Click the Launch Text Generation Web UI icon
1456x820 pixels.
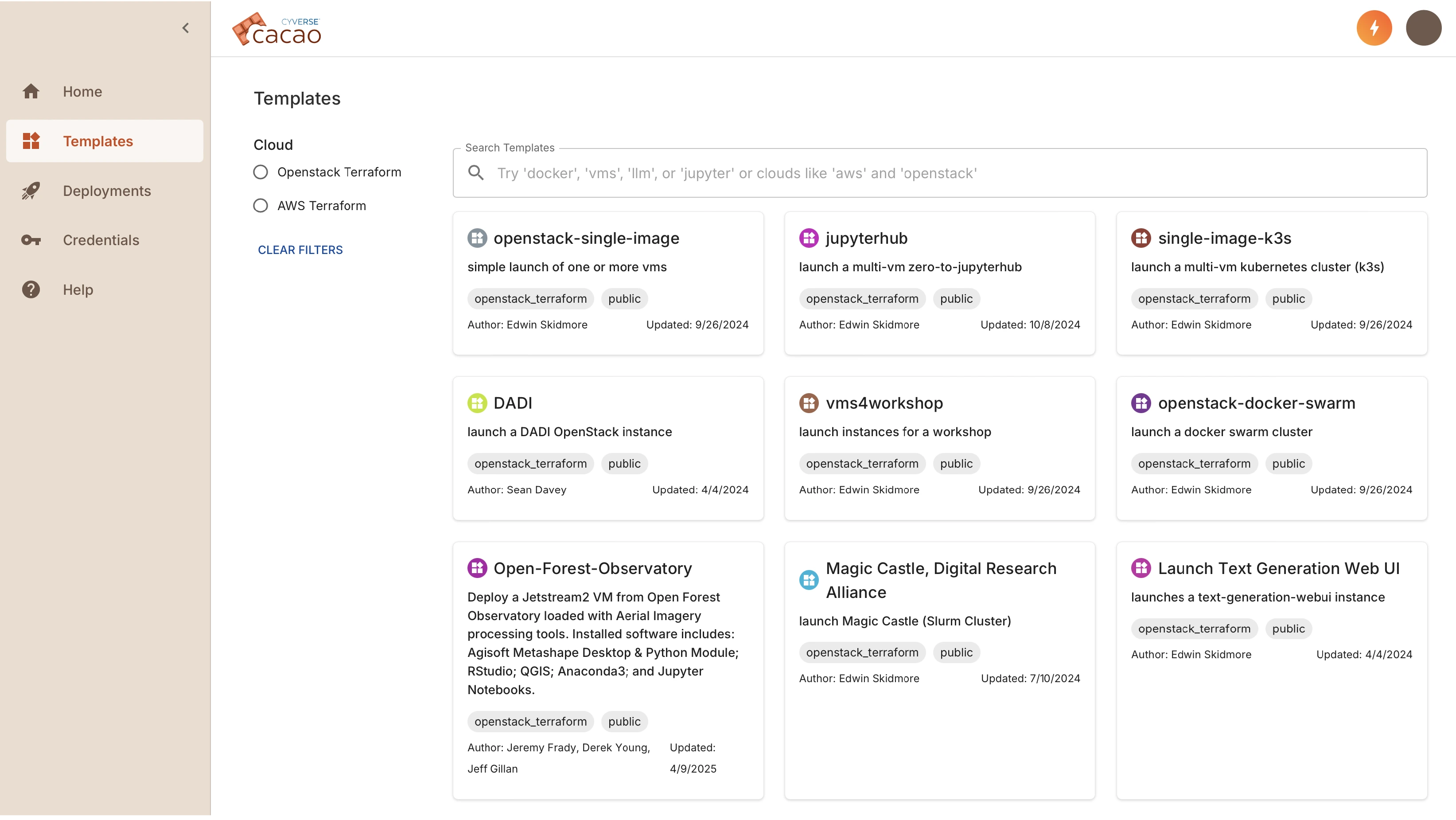click(1141, 568)
